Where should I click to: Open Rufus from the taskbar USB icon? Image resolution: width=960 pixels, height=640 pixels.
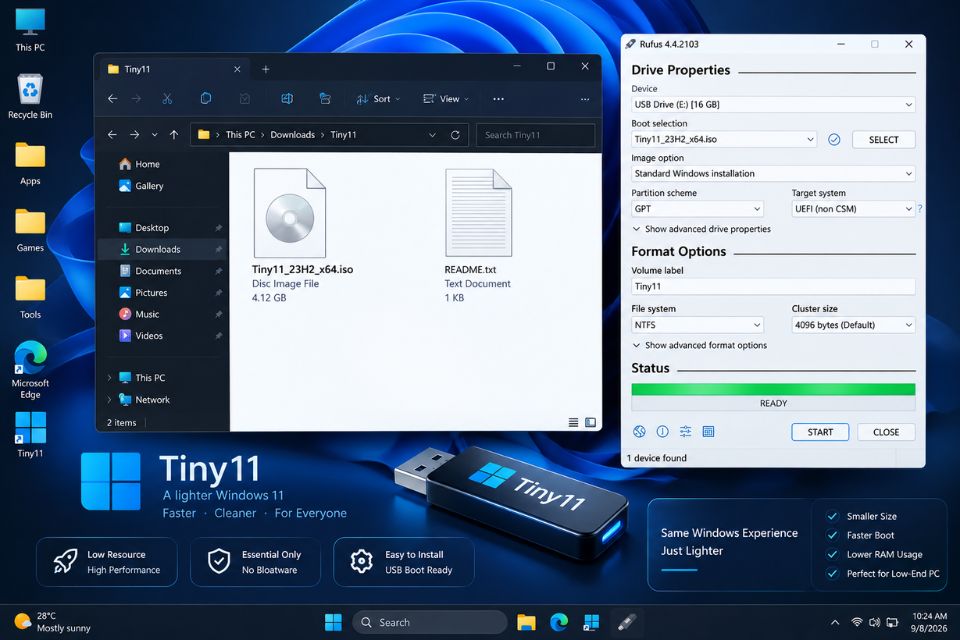pyautogui.click(x=626, y=622)
